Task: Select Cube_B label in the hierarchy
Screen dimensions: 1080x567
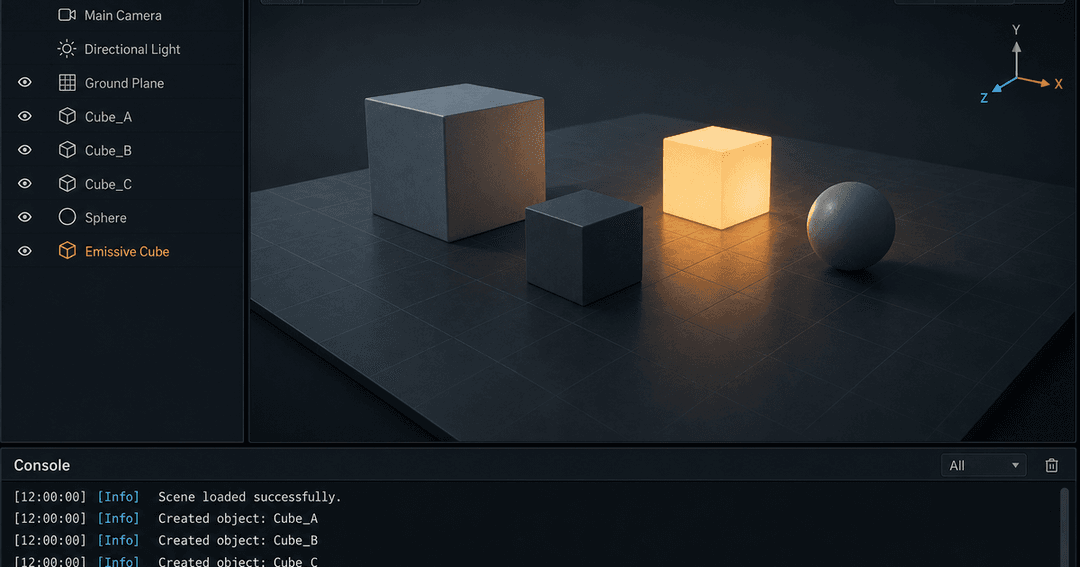Action: tap(108, 150)
